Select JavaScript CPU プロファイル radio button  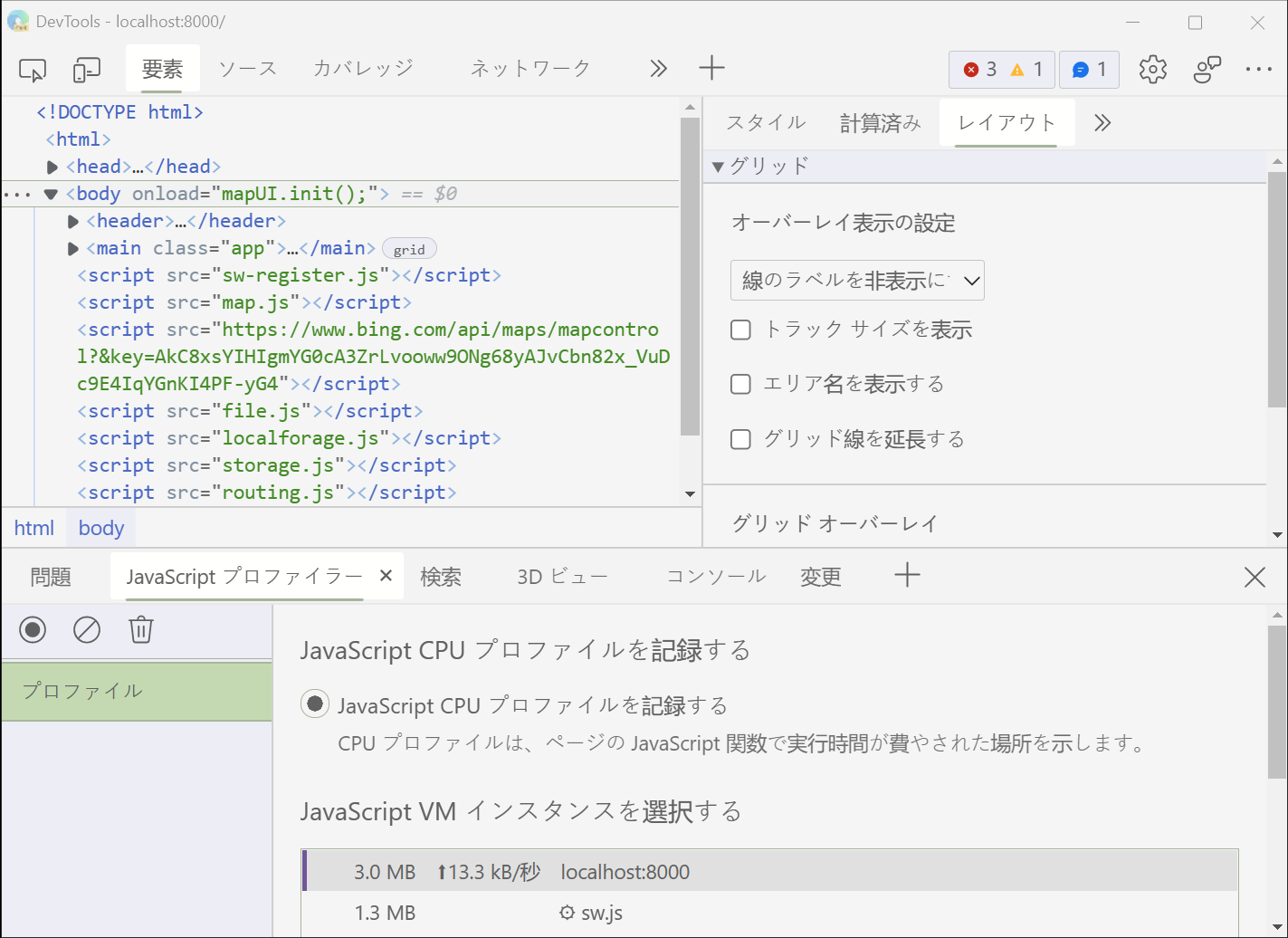(x=314, y=704)
